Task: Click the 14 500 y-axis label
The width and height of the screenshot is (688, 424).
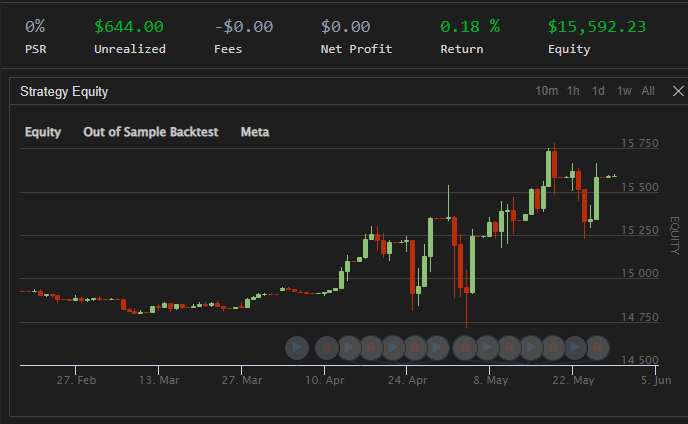Action: [640, 360]
